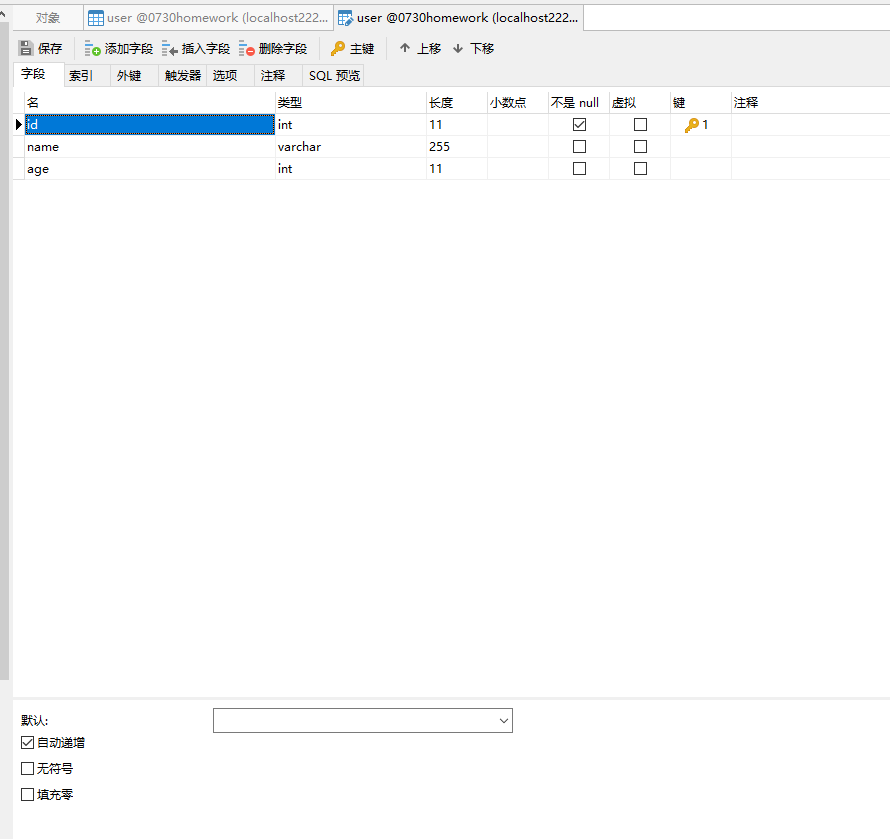Click the row indicator arrow beside id
The width and height of the screenshot is (890, 839).
coord(19,124)
